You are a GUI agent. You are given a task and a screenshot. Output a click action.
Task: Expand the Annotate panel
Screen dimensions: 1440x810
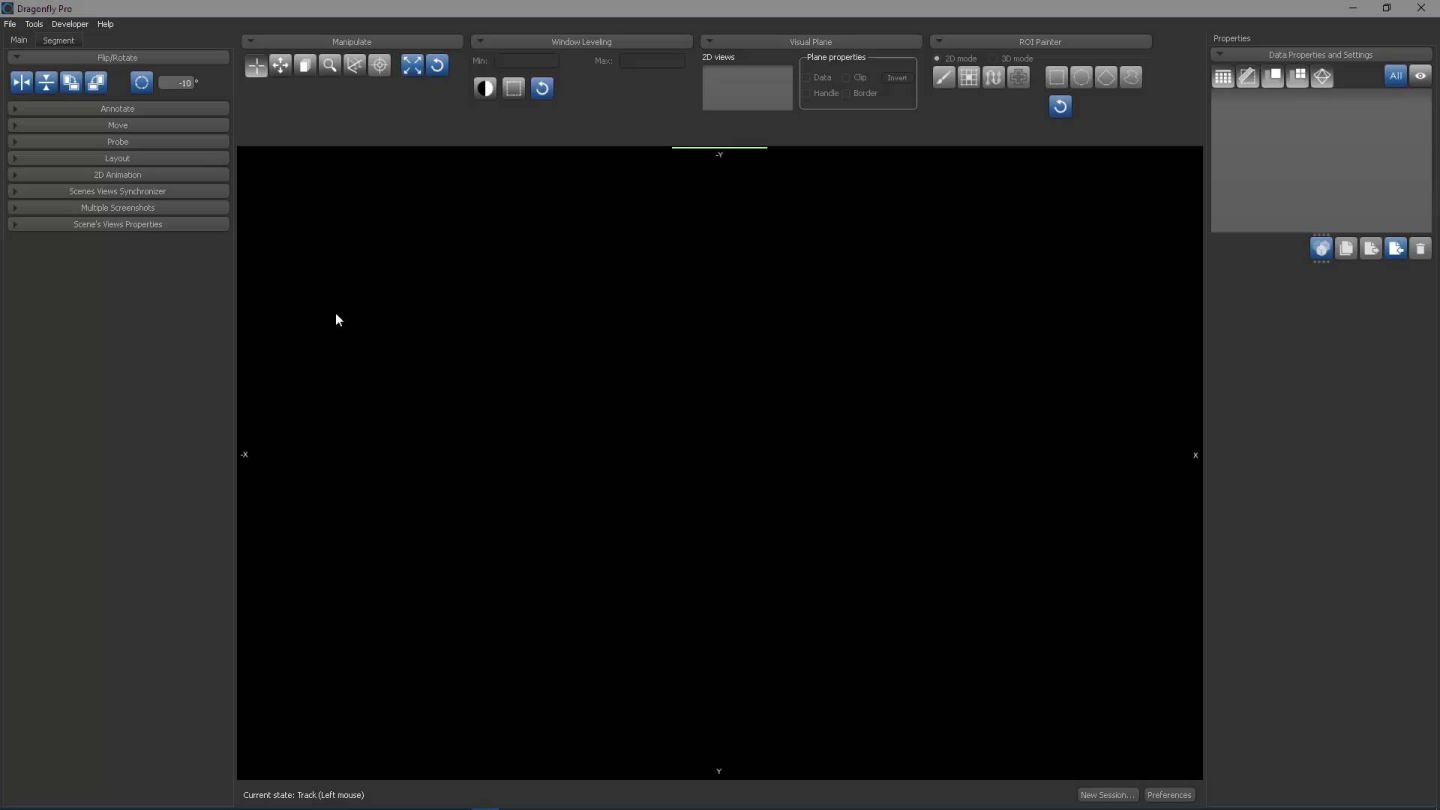118,109
